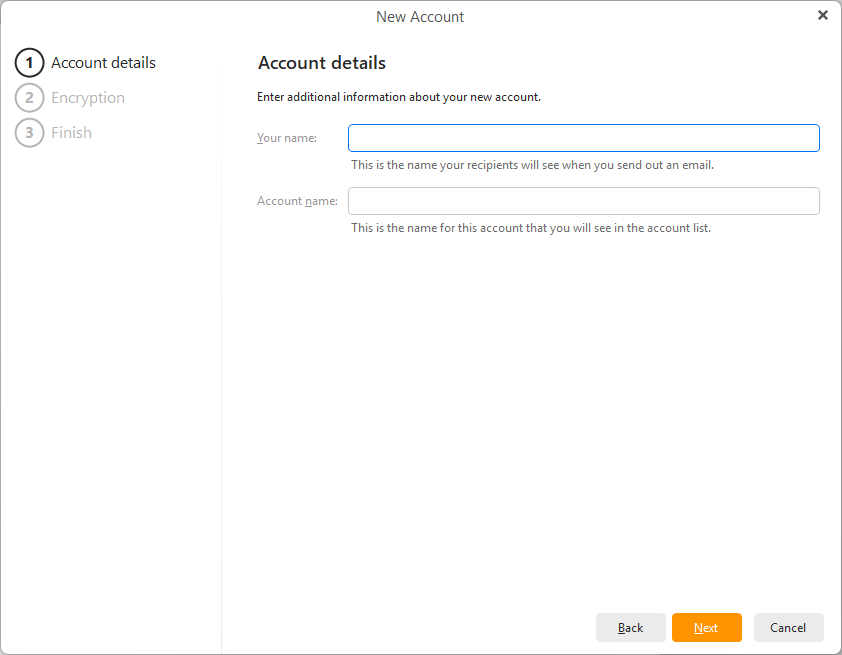Click the step 3 circle icon

(29, 132)
